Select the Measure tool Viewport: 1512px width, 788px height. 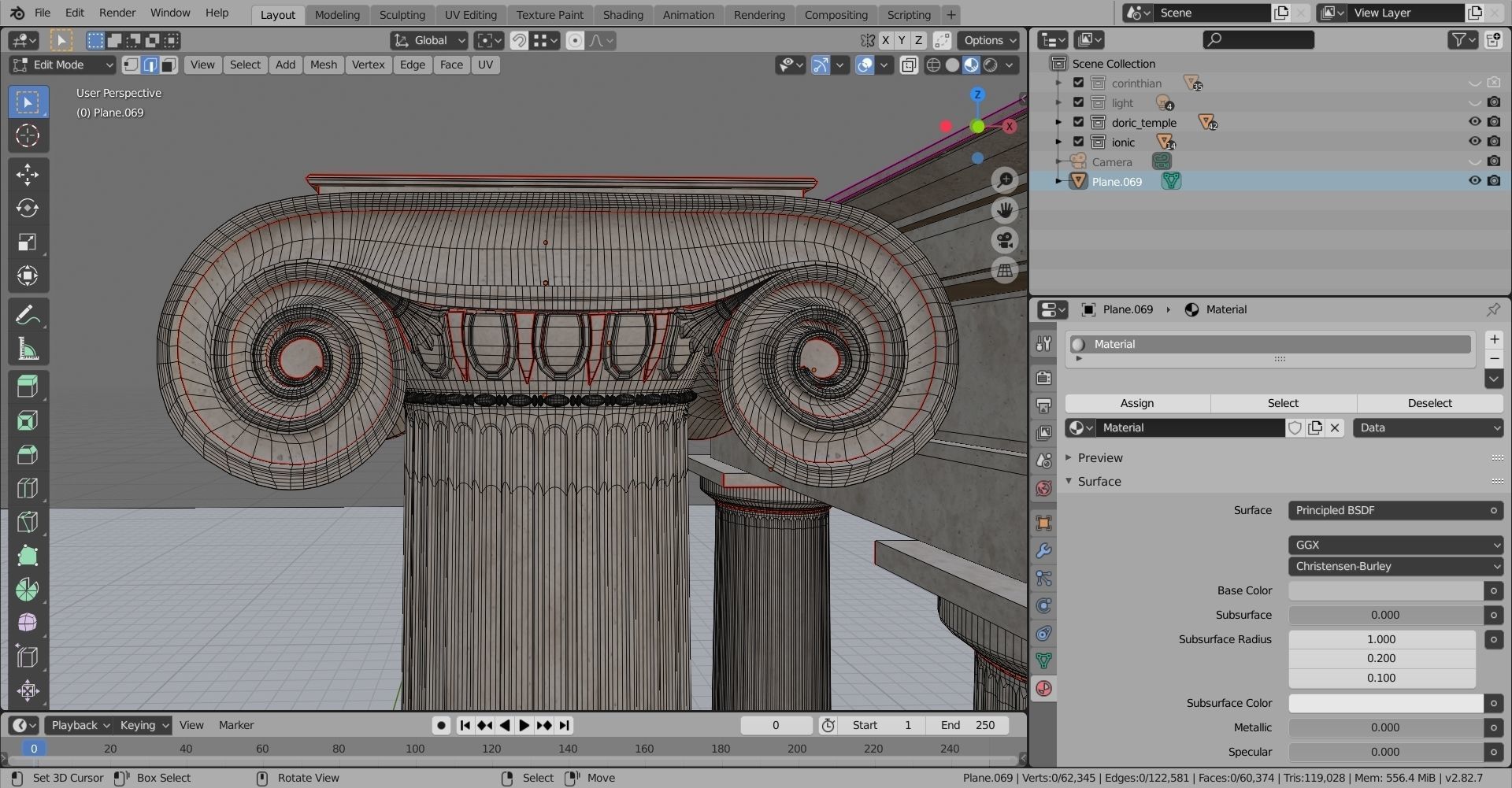[x=28, y=349]
